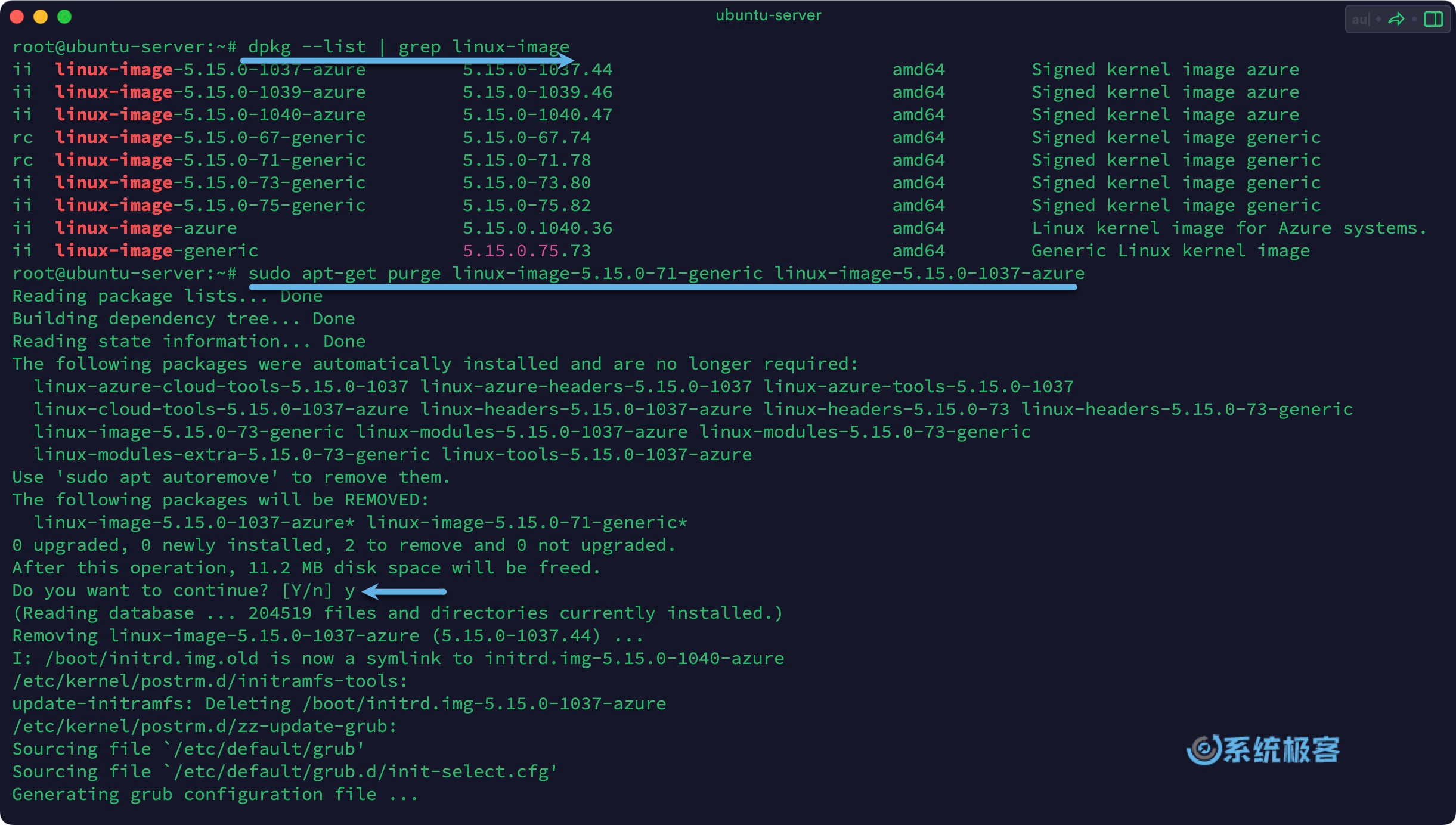Click the 'Reading state information... Done' line
Screen dimensions: 1456x825
189,342
